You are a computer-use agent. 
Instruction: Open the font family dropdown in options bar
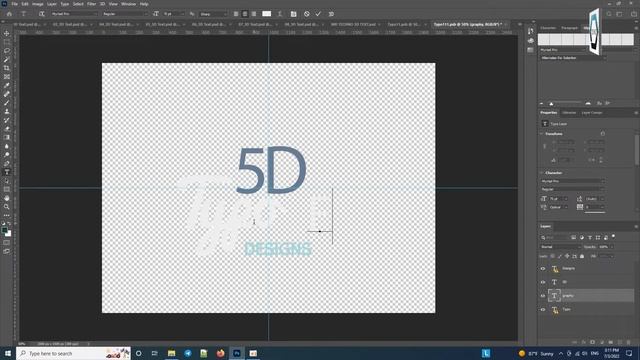[74, 14]
